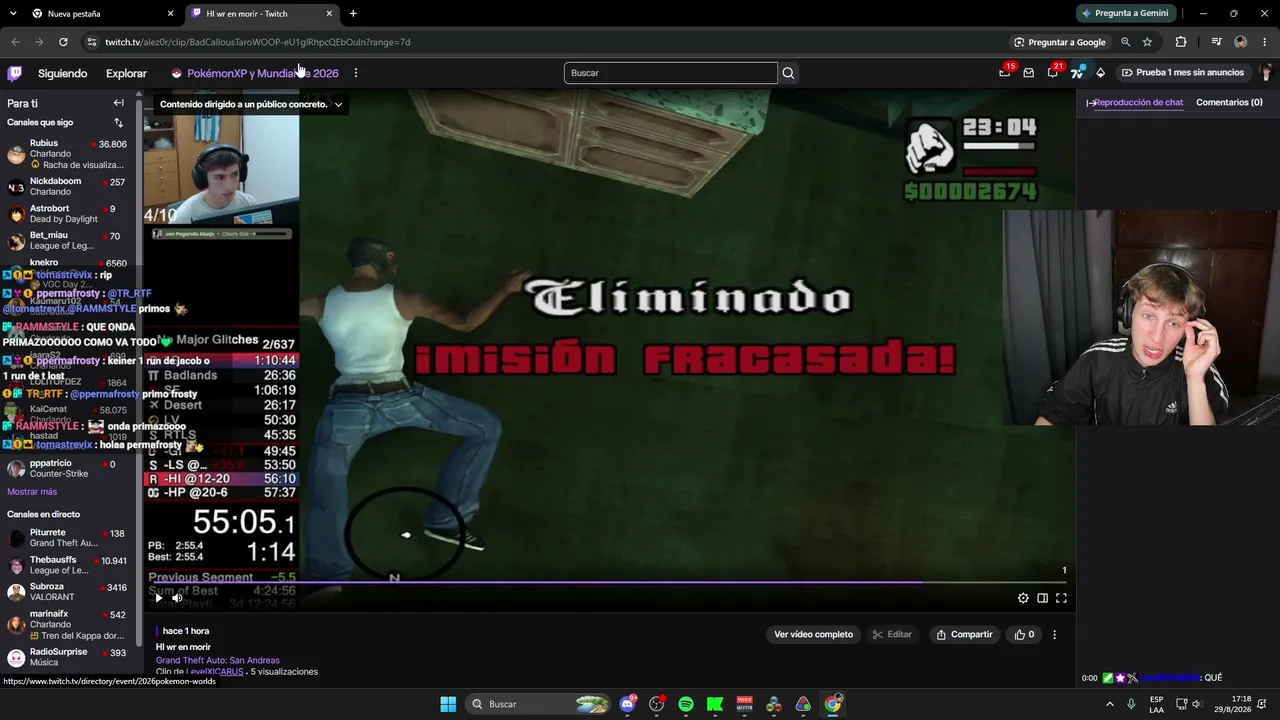Switch to the Comentarios (0) tab

[x=1229, y=102]
